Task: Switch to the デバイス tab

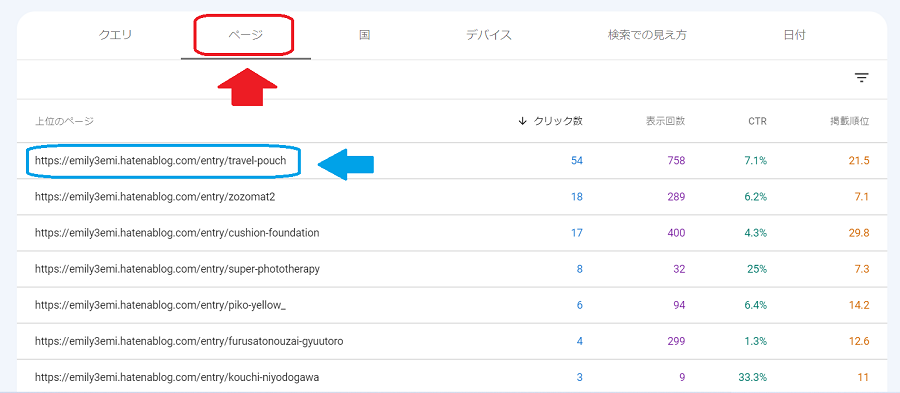Action: pyautogui.click(x=488, y=35)
